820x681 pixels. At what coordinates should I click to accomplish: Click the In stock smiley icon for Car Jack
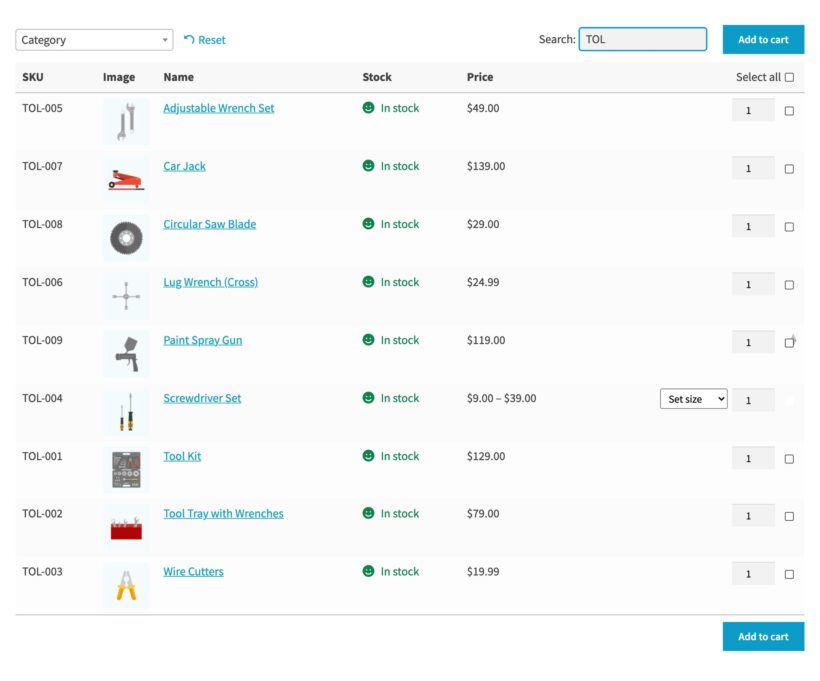(x=368, y=166)
